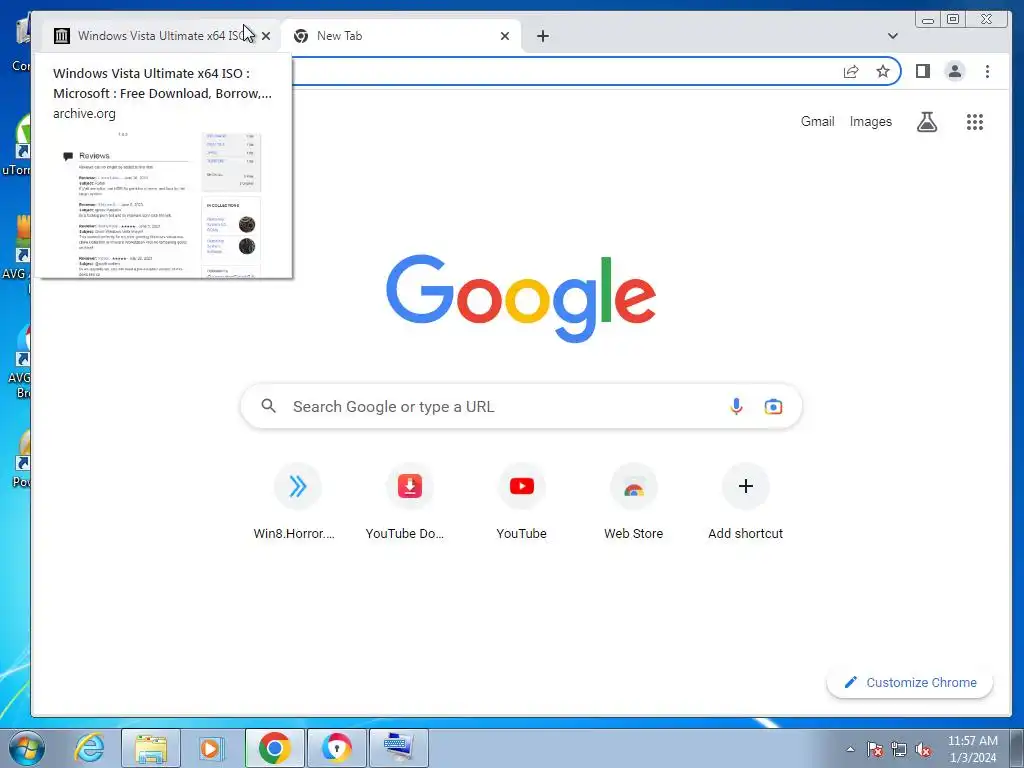Launch Internet Explorer from the taskbar
Screen dimensions: 1024x768
point(89,748)
